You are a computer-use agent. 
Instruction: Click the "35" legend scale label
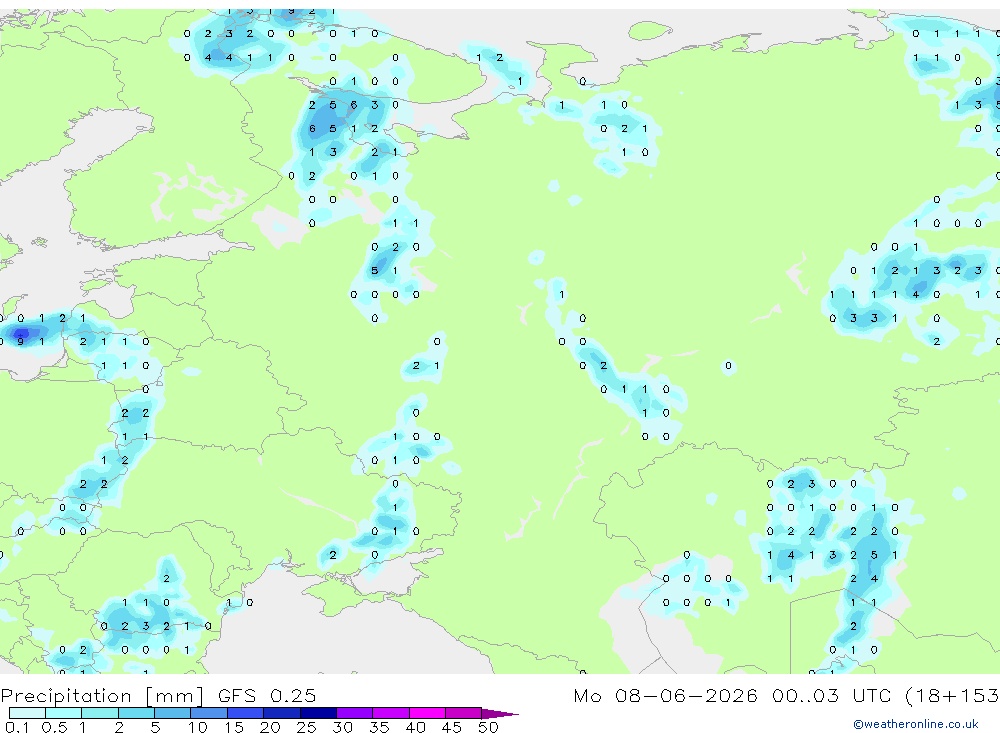click(379, 727)
